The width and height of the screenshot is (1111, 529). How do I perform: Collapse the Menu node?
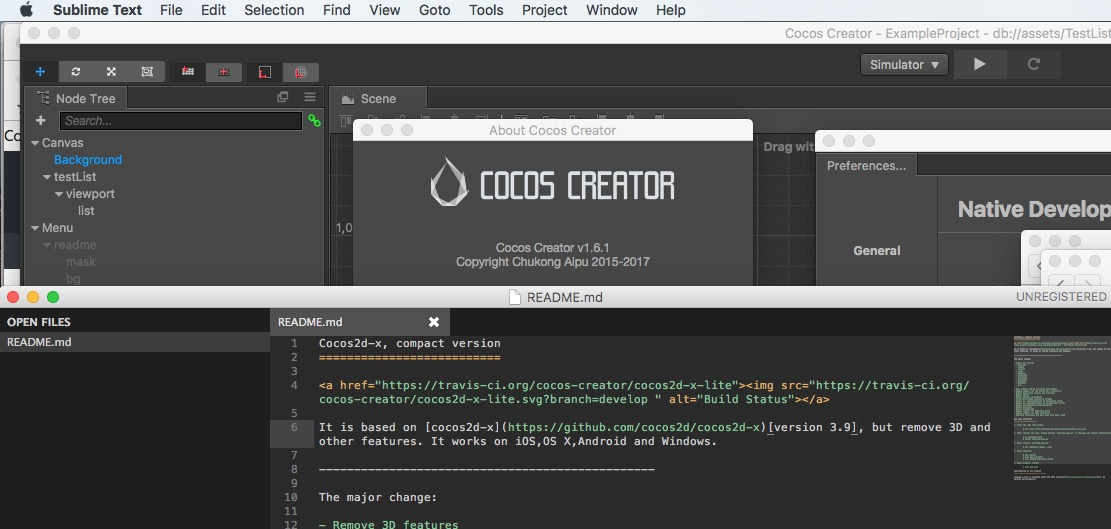click(x=35, y=228)
